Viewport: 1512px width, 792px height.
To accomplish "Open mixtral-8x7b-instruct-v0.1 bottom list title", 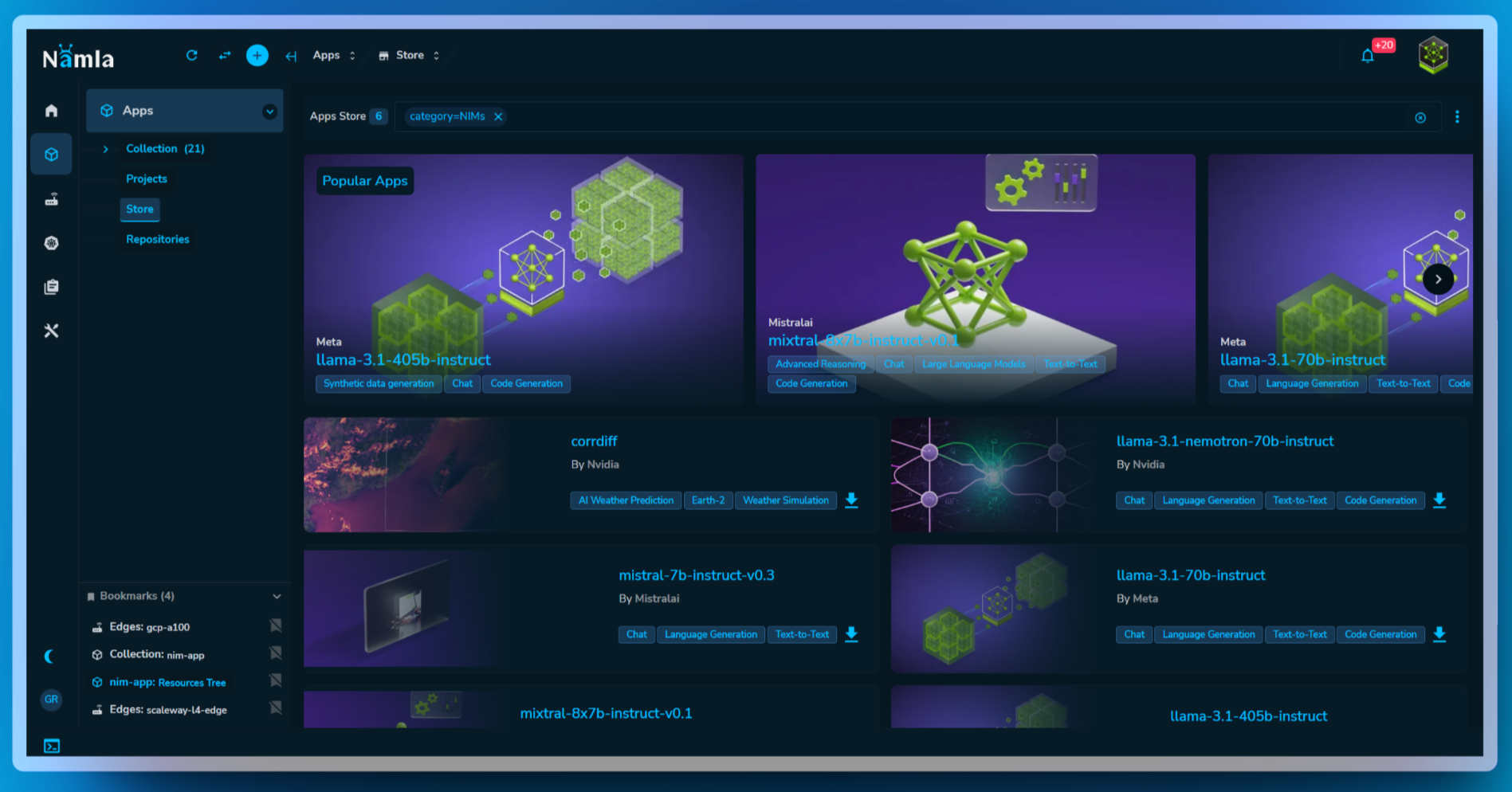I will pos(606,714).
